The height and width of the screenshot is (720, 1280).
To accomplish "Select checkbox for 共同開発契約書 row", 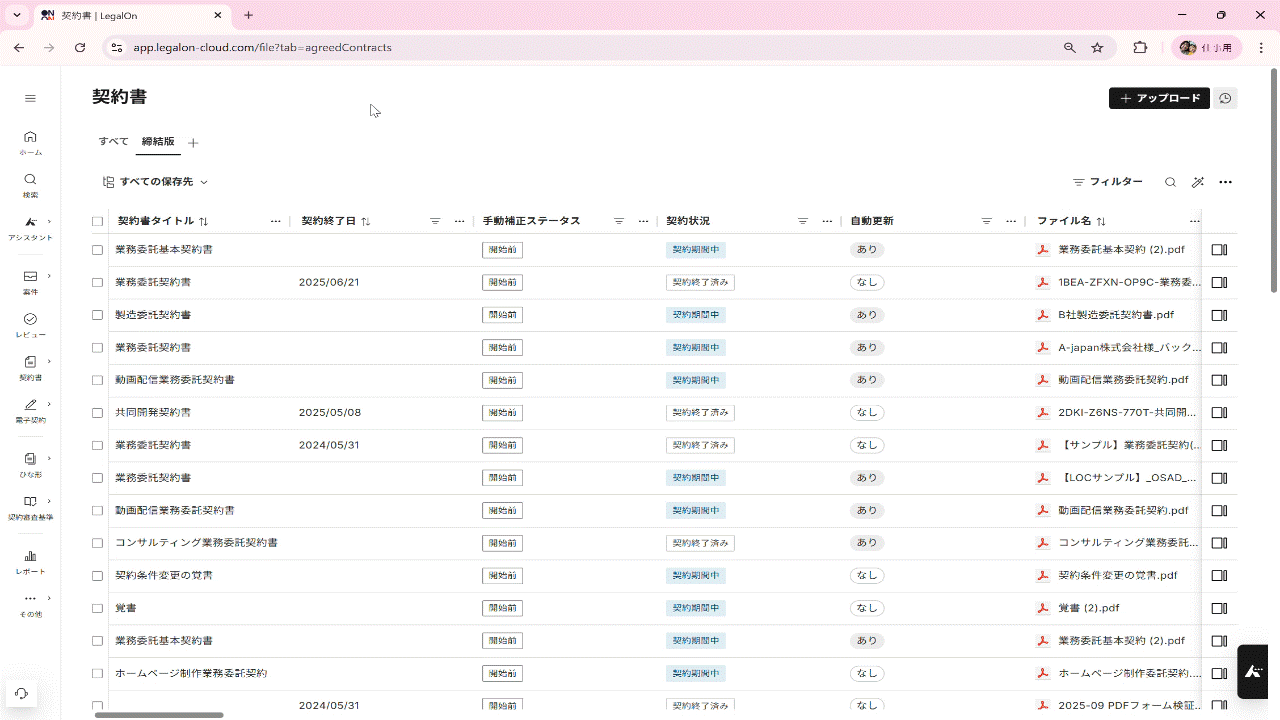I will point(97,413).
